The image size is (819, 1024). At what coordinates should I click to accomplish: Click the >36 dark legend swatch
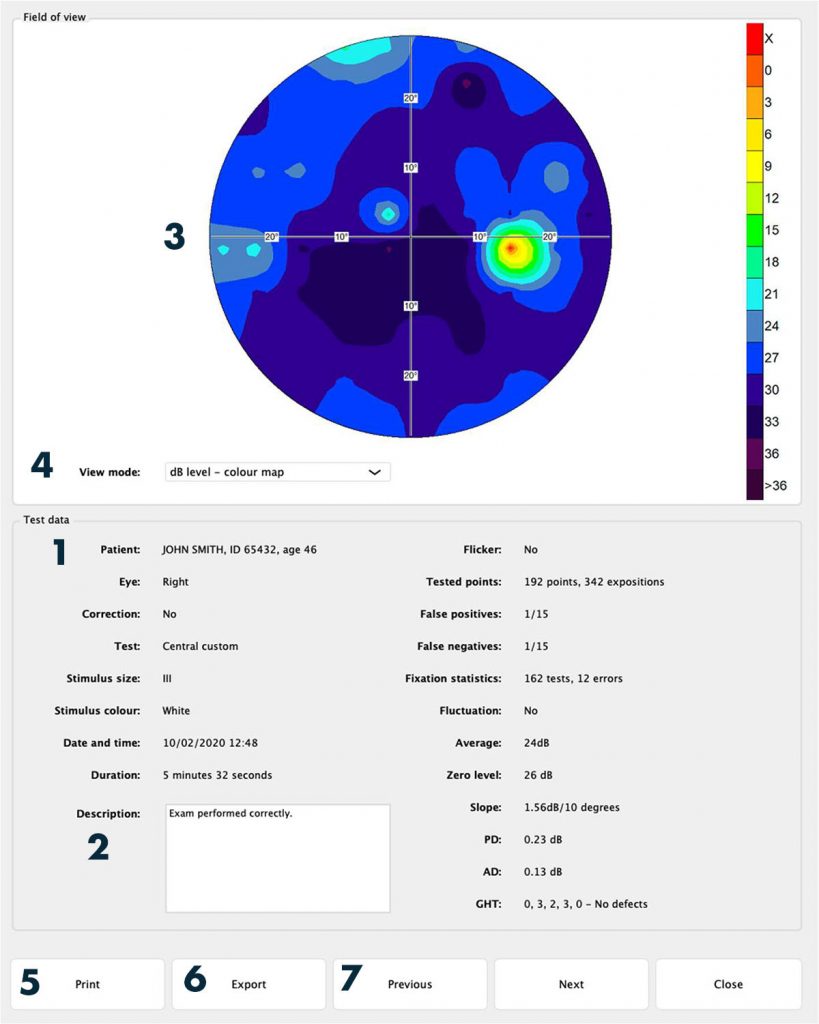pyautogui.click(x=755, y=486)
